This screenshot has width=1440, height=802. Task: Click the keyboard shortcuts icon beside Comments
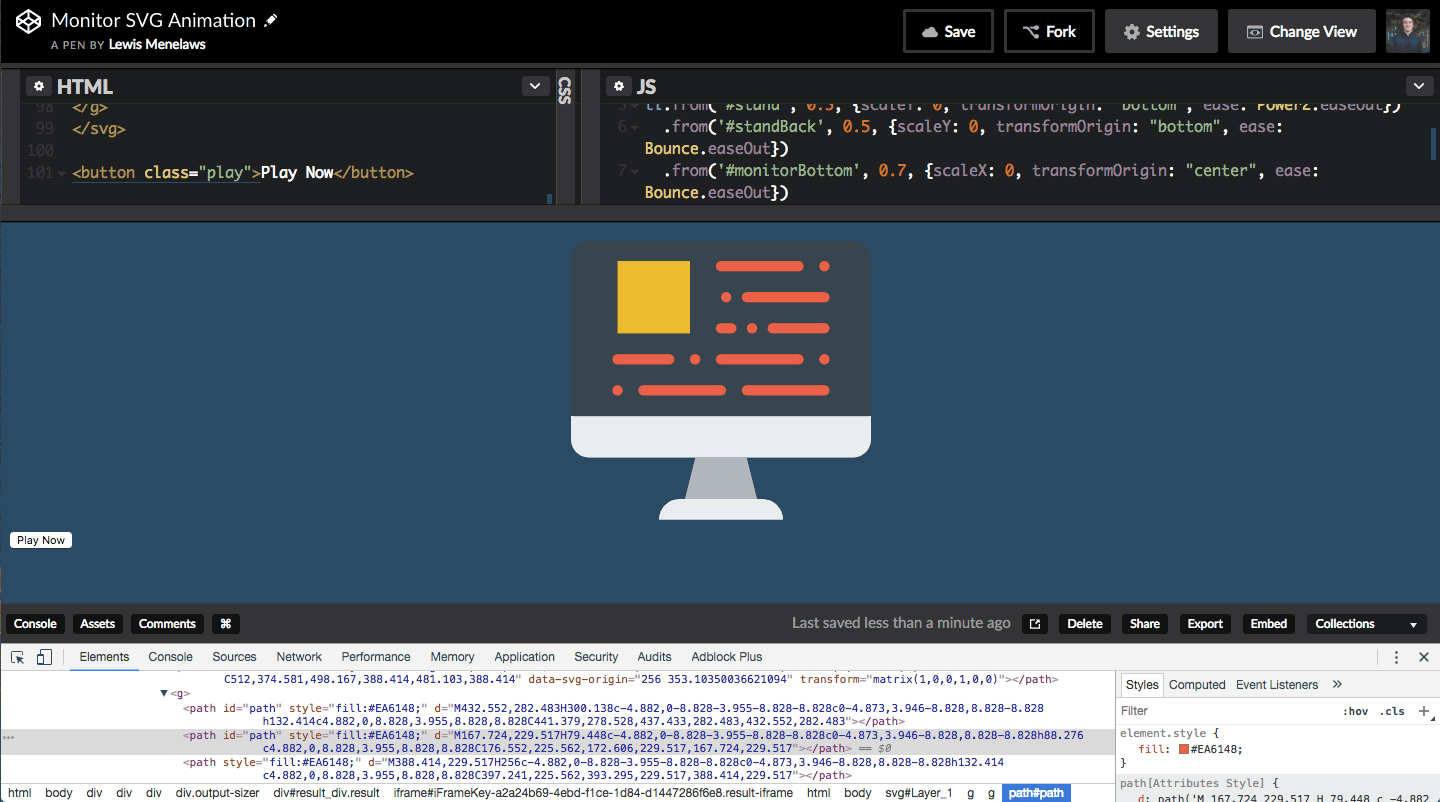coord(225,623)
